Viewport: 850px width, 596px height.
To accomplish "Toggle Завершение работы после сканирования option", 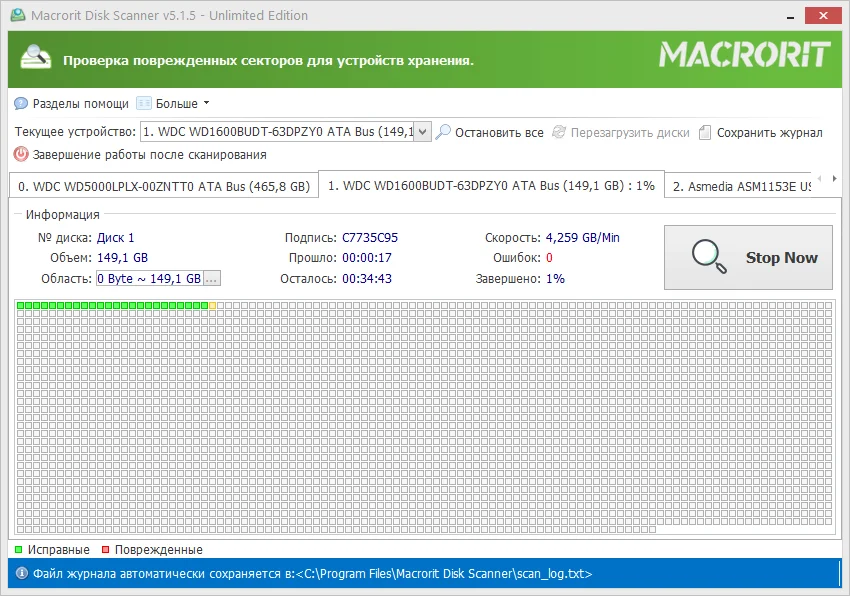I will (150, 155).
